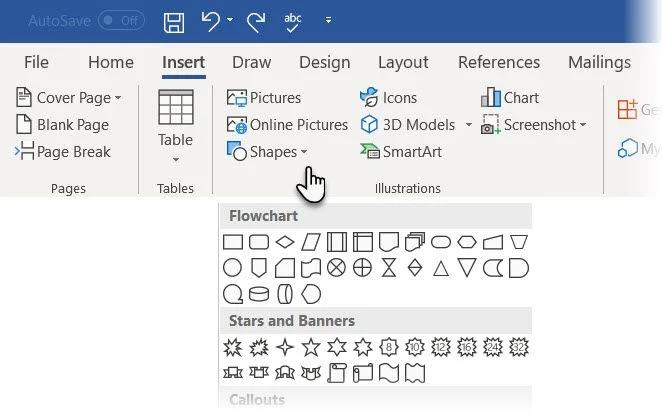This screenshot has height=413, width=663.
Task: Select the flowchart Summing Junction shape
Action: (x=337, y=268)
